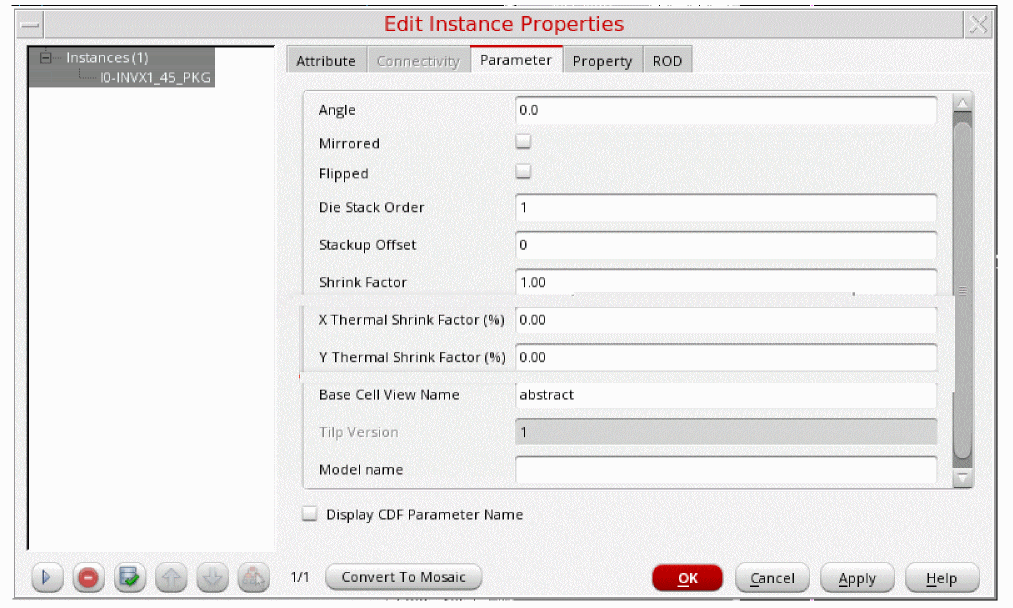1013x608 pixels.
Task: Select I0-INVX1_45_PKG in the instance tree
Action: [x=155, y=77]
